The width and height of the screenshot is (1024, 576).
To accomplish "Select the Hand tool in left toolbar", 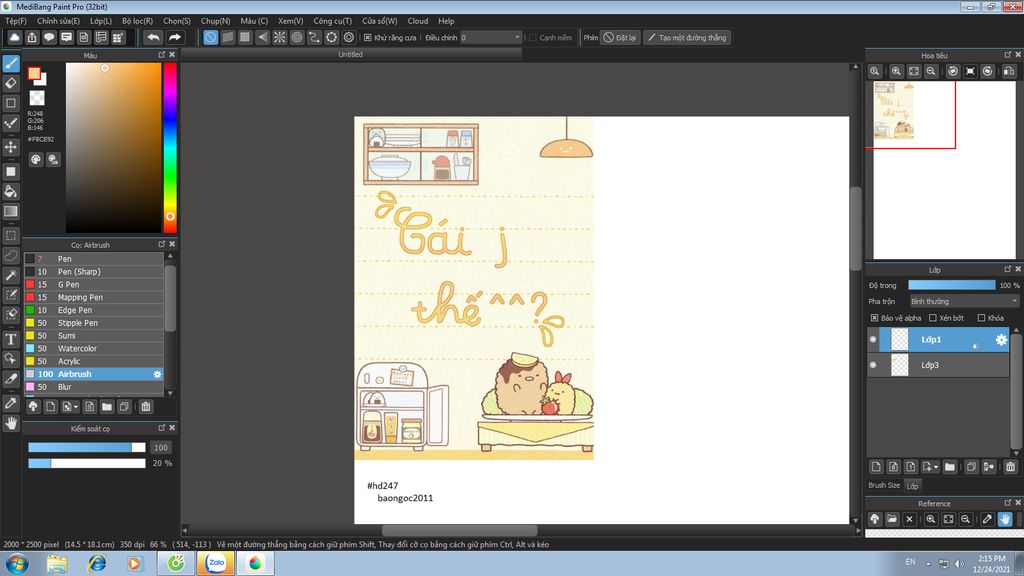I will point(11,423).
